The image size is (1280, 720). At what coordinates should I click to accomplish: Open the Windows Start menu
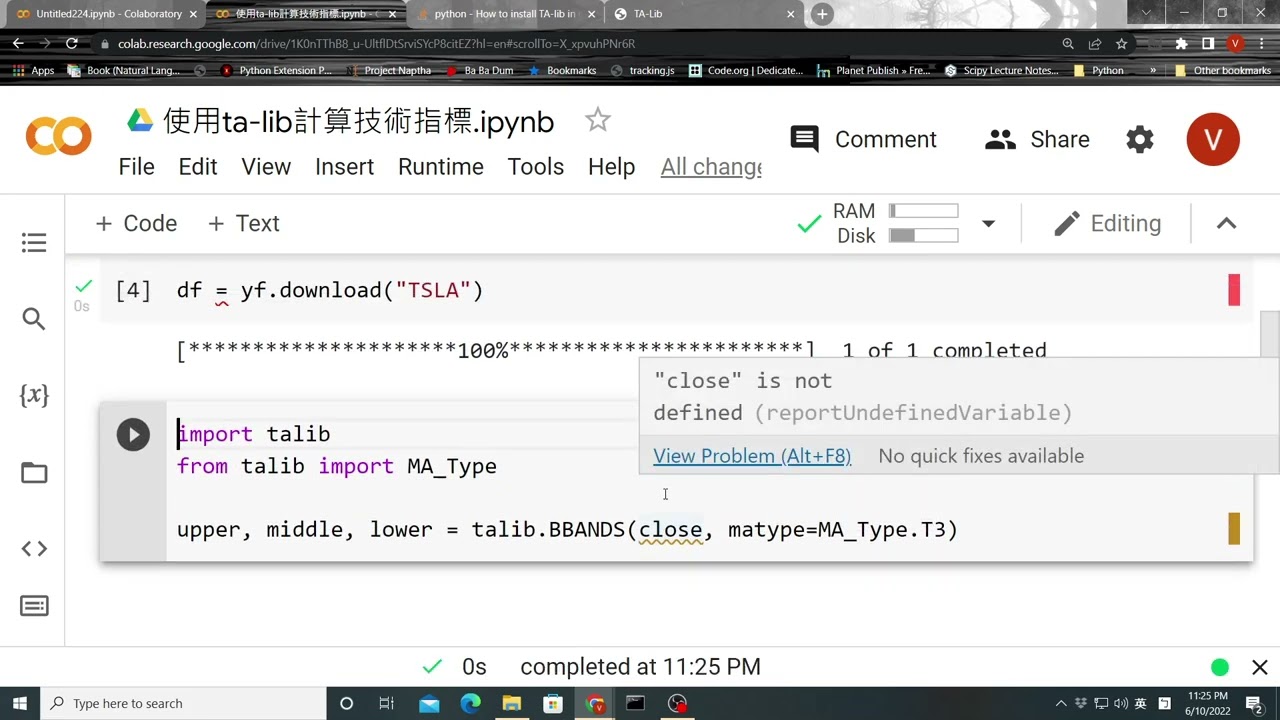tap(19, 703)
